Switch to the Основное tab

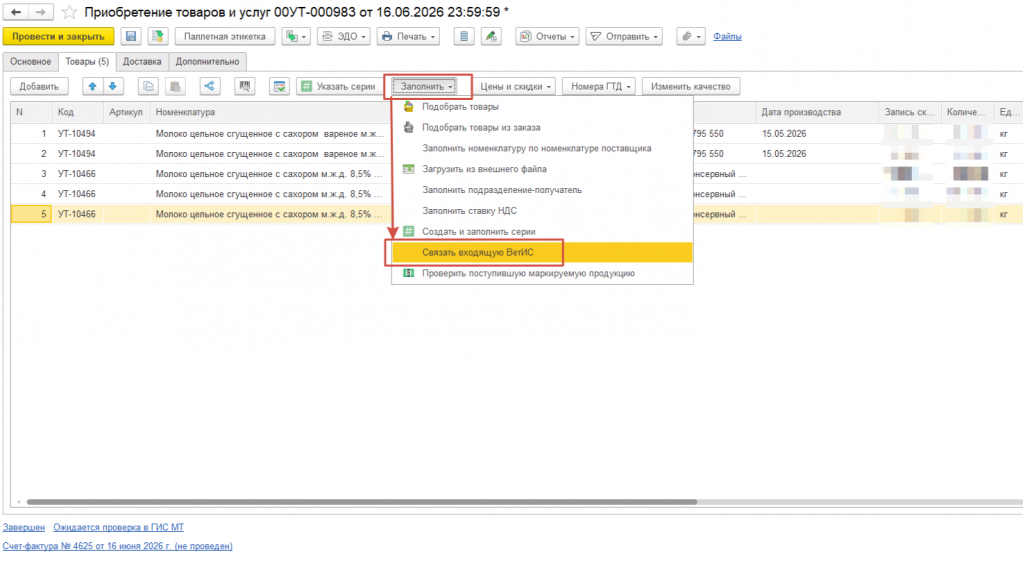30,61
